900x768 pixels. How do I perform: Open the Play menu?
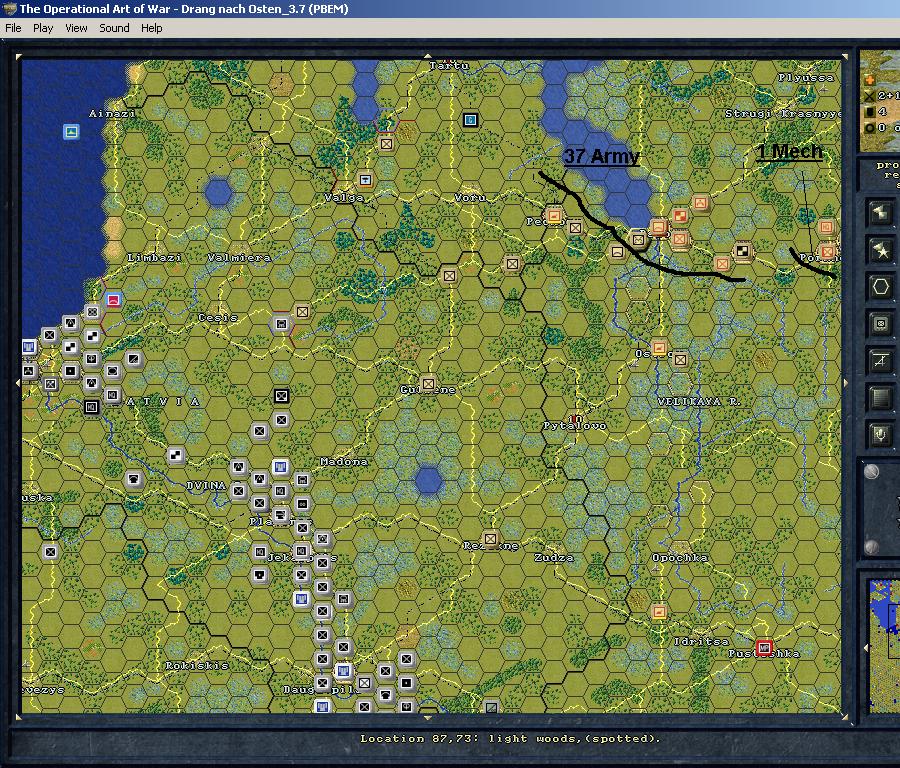tap(42, 28)
